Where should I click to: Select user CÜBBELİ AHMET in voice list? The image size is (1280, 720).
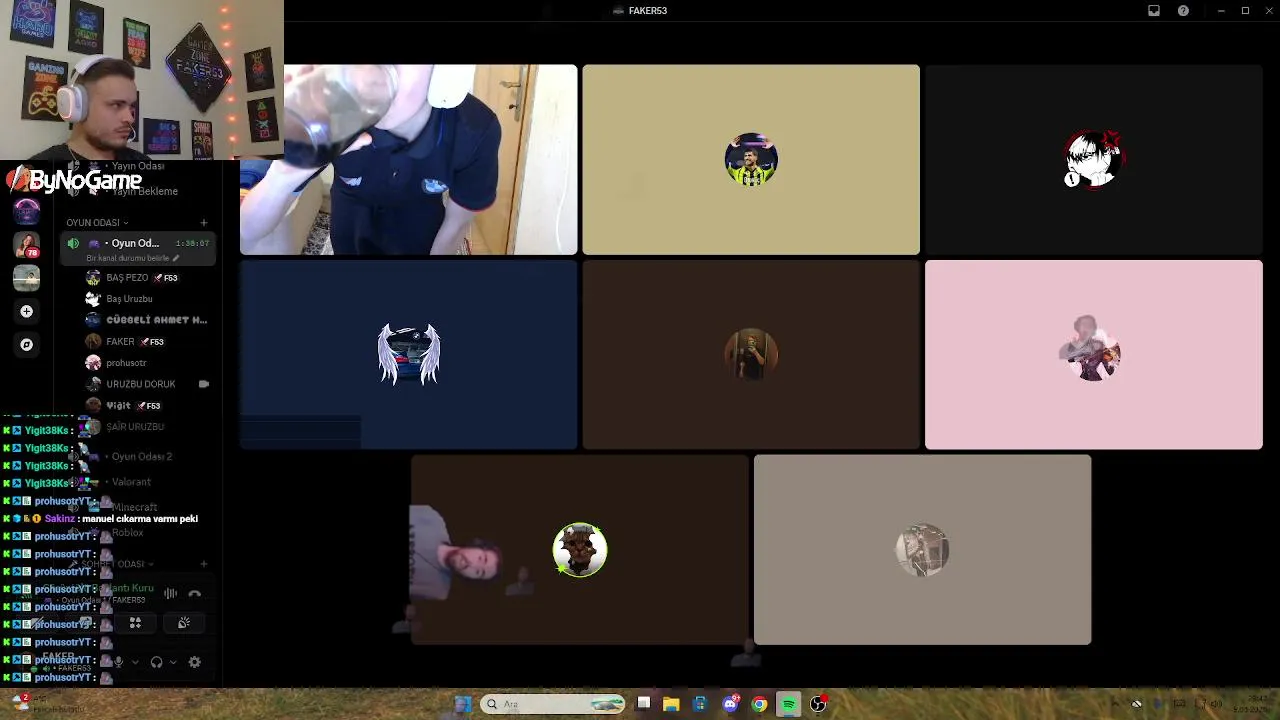tap(147, 320)
